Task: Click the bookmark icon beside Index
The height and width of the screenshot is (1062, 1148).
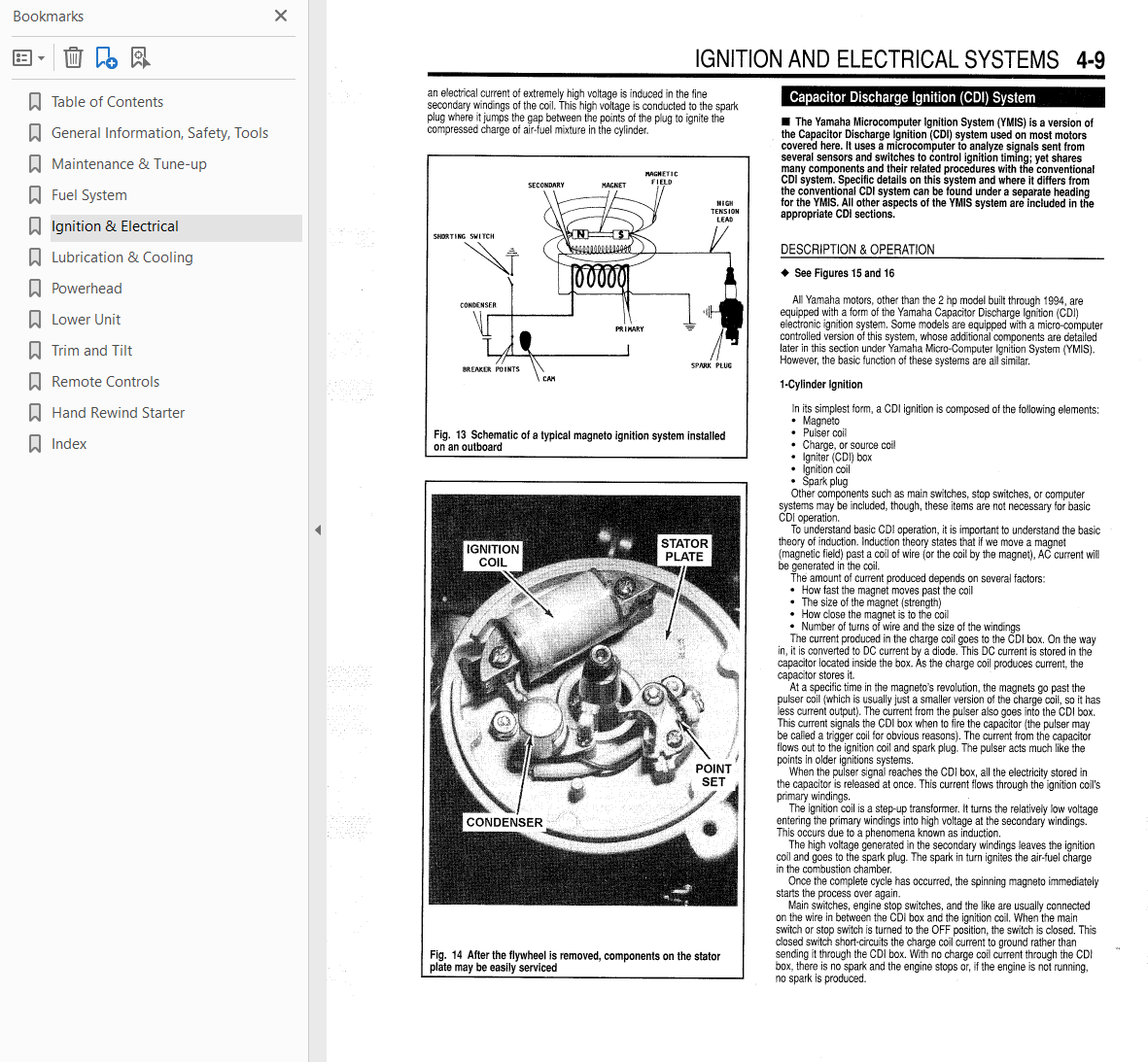Action: click(34, 444)
